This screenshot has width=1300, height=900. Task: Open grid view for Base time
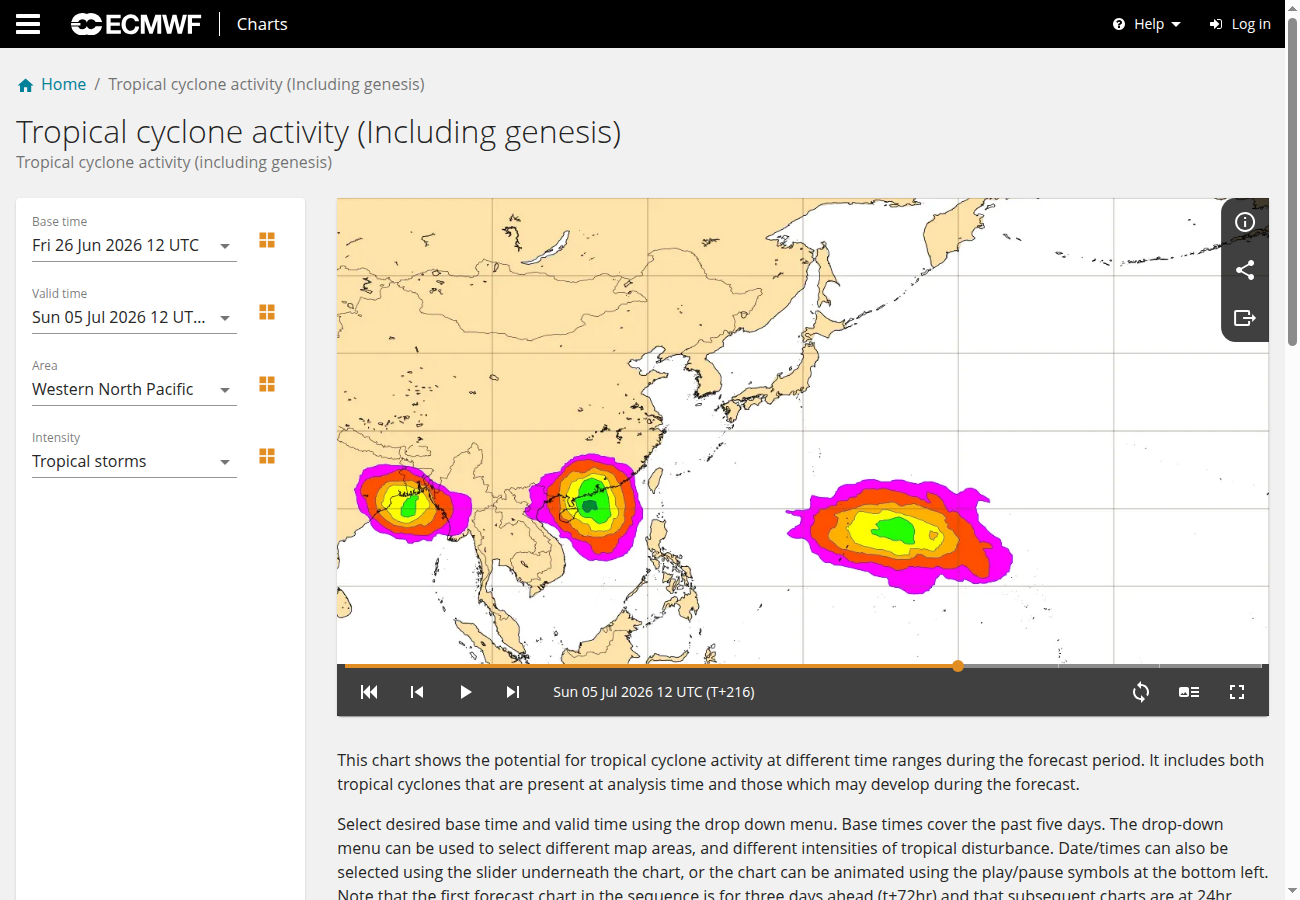tap(267, 240)
